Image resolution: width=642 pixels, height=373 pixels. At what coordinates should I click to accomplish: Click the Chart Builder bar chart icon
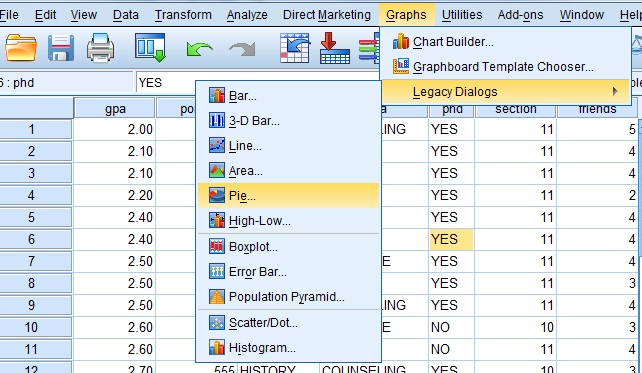400,41
